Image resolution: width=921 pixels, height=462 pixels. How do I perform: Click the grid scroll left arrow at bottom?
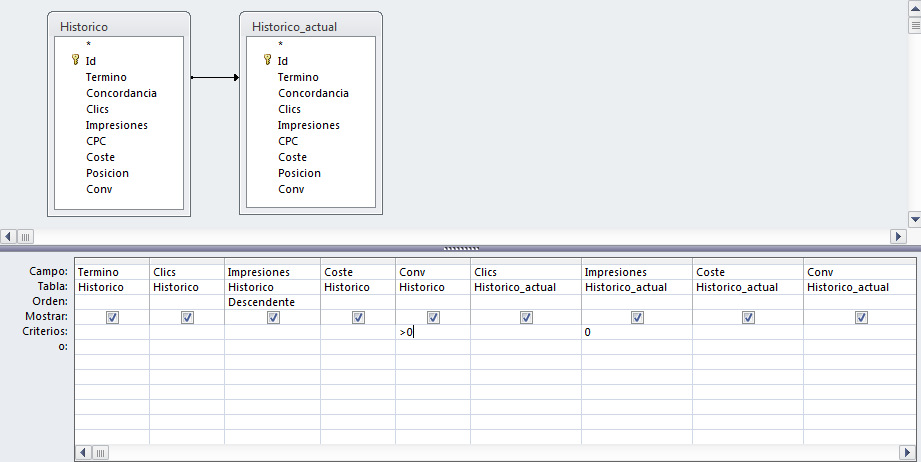pos(83,452)
